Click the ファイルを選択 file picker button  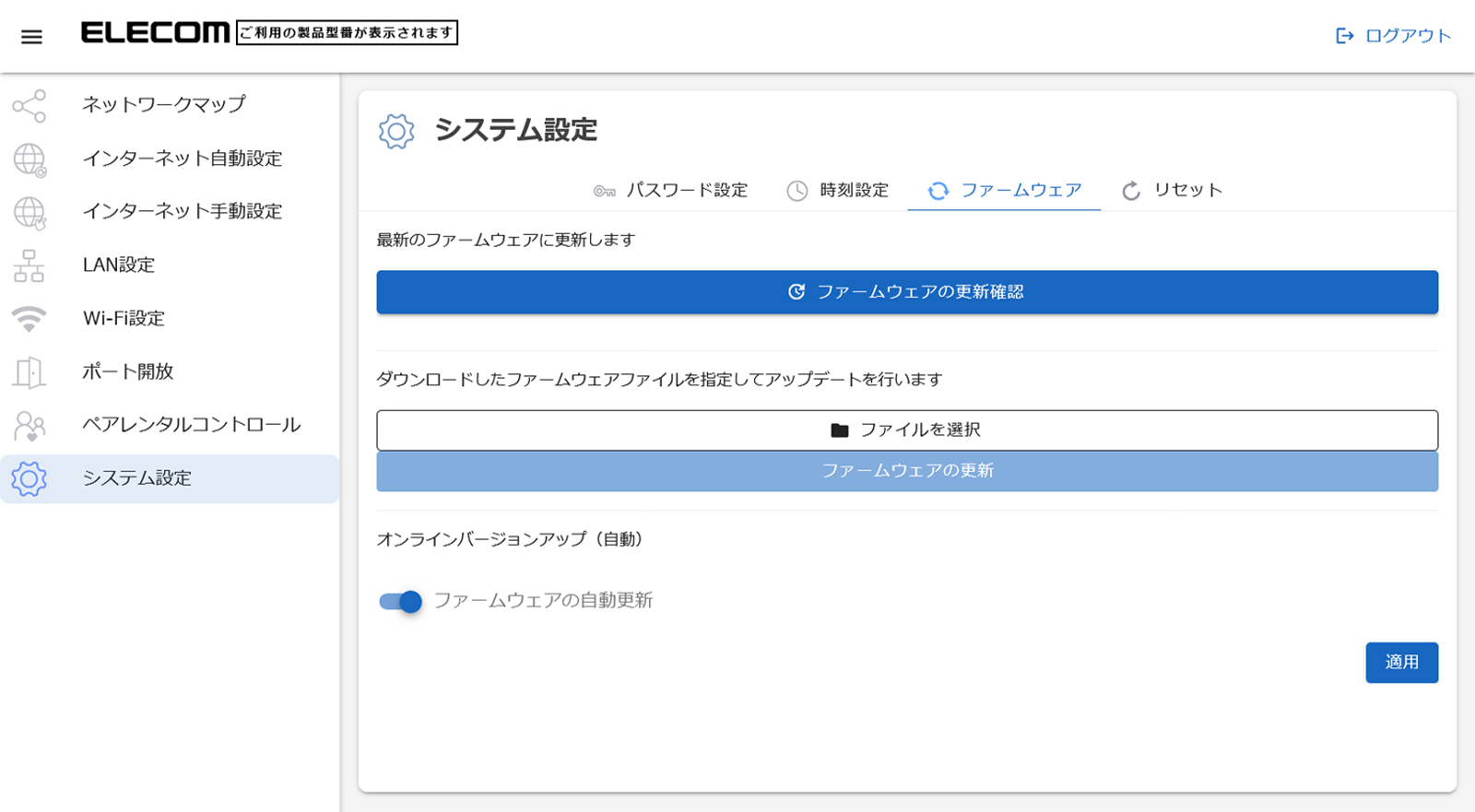point(906,430)
